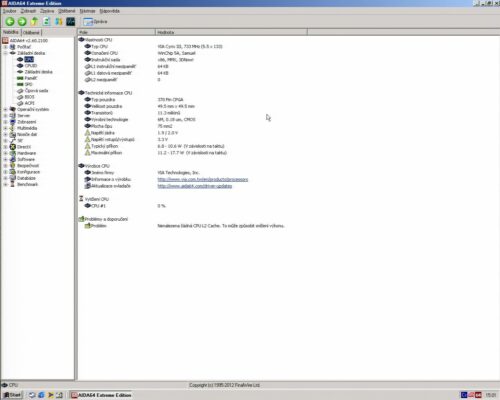Select the CPU #1 utilization row
Image resolution: width=500 pixels, height=400 pixels.
coord(125,206)
